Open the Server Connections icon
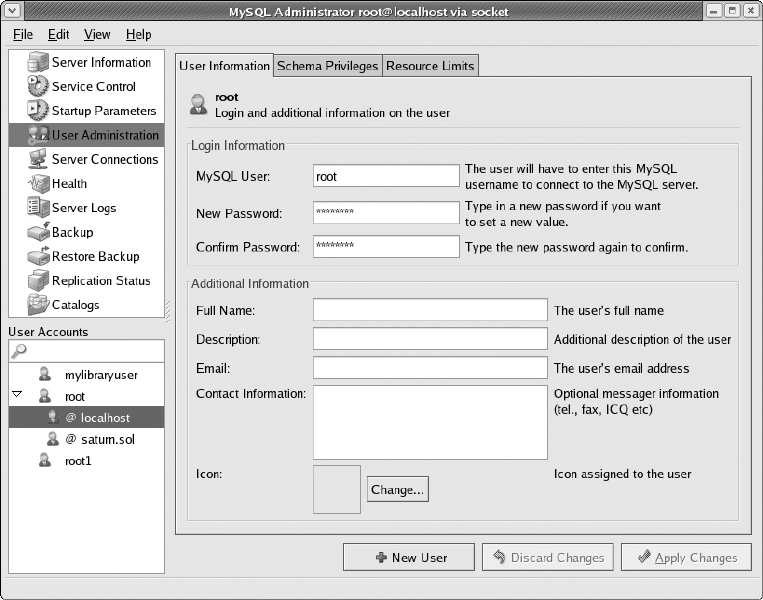 point(38,159)
